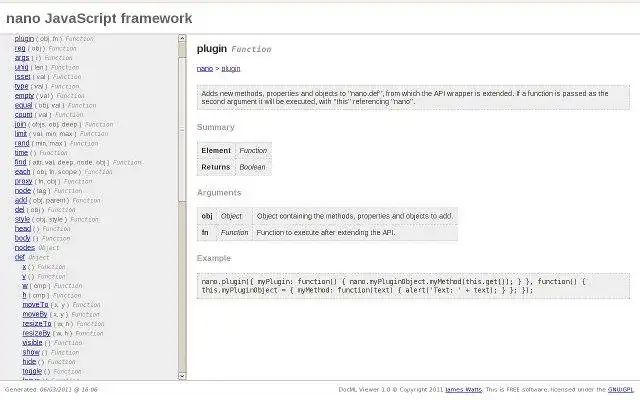Open the empty function link
Screen dimensions: 640x400
click(24, 96)
